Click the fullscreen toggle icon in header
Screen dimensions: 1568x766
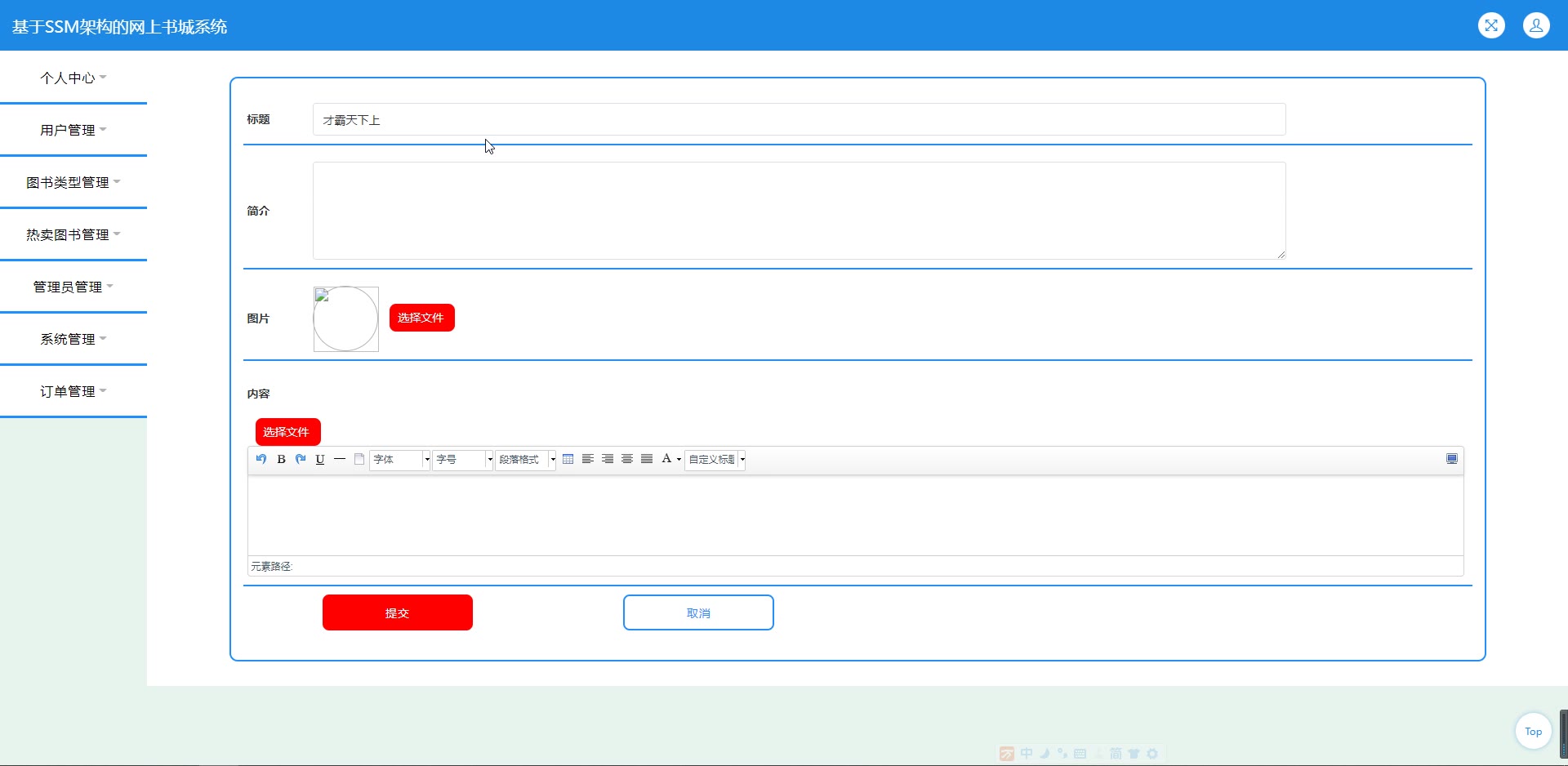[x=1491, y=25]
